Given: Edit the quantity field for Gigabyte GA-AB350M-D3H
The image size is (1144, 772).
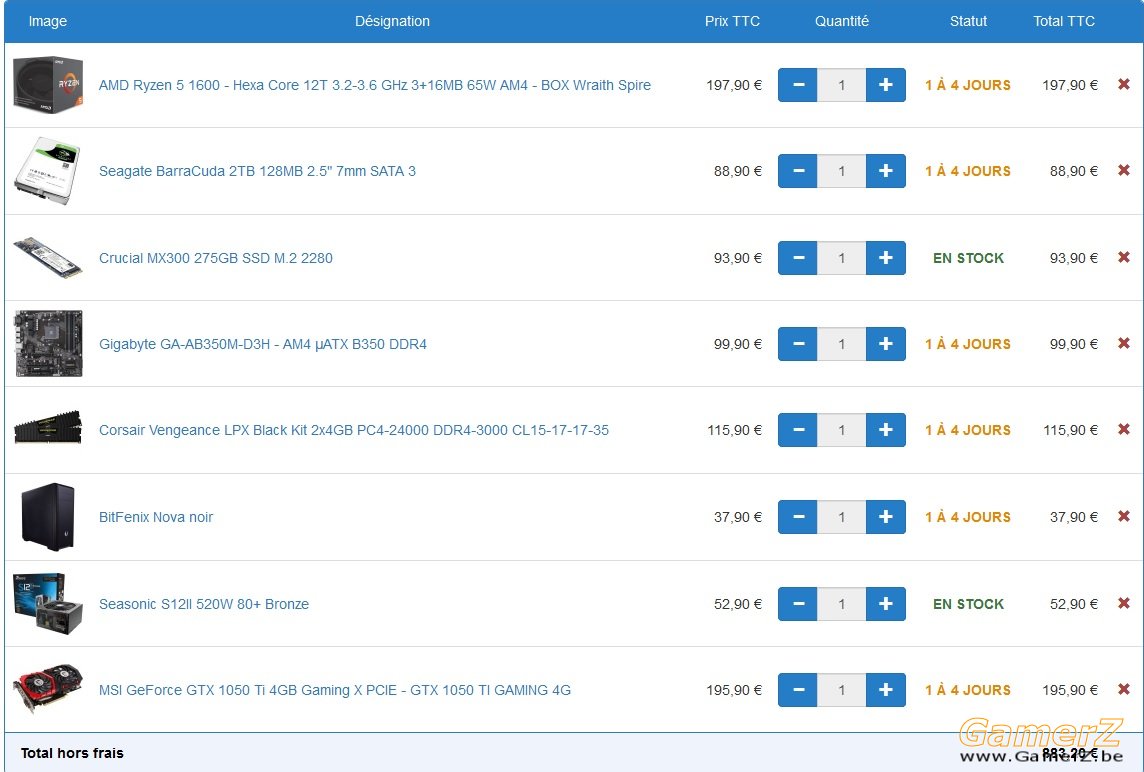Looking at the screenshot, I should point(842,344).
